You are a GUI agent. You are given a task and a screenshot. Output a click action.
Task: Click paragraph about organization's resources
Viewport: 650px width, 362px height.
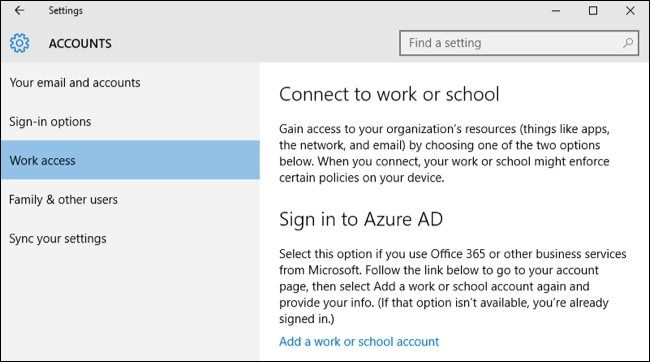[444, 153]
